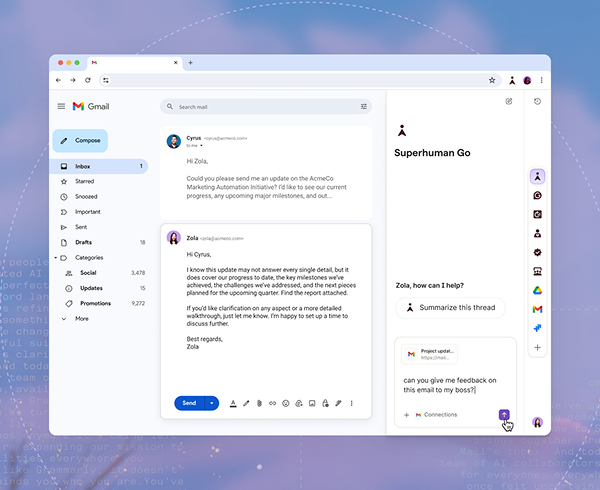600x490 pixels.
Task: Expand More labels in the sidebar
Action: 65,318
